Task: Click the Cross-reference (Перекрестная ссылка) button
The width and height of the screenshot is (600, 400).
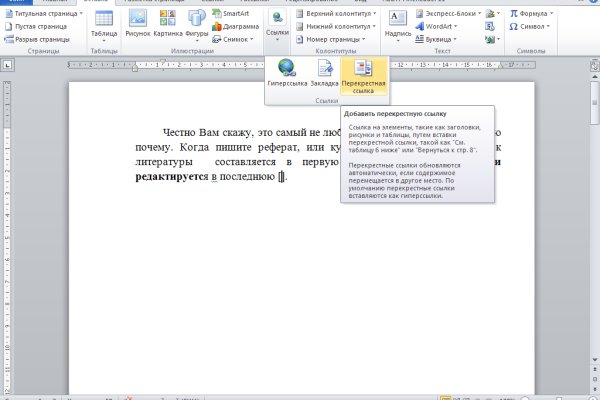Action: coord(363,75)
